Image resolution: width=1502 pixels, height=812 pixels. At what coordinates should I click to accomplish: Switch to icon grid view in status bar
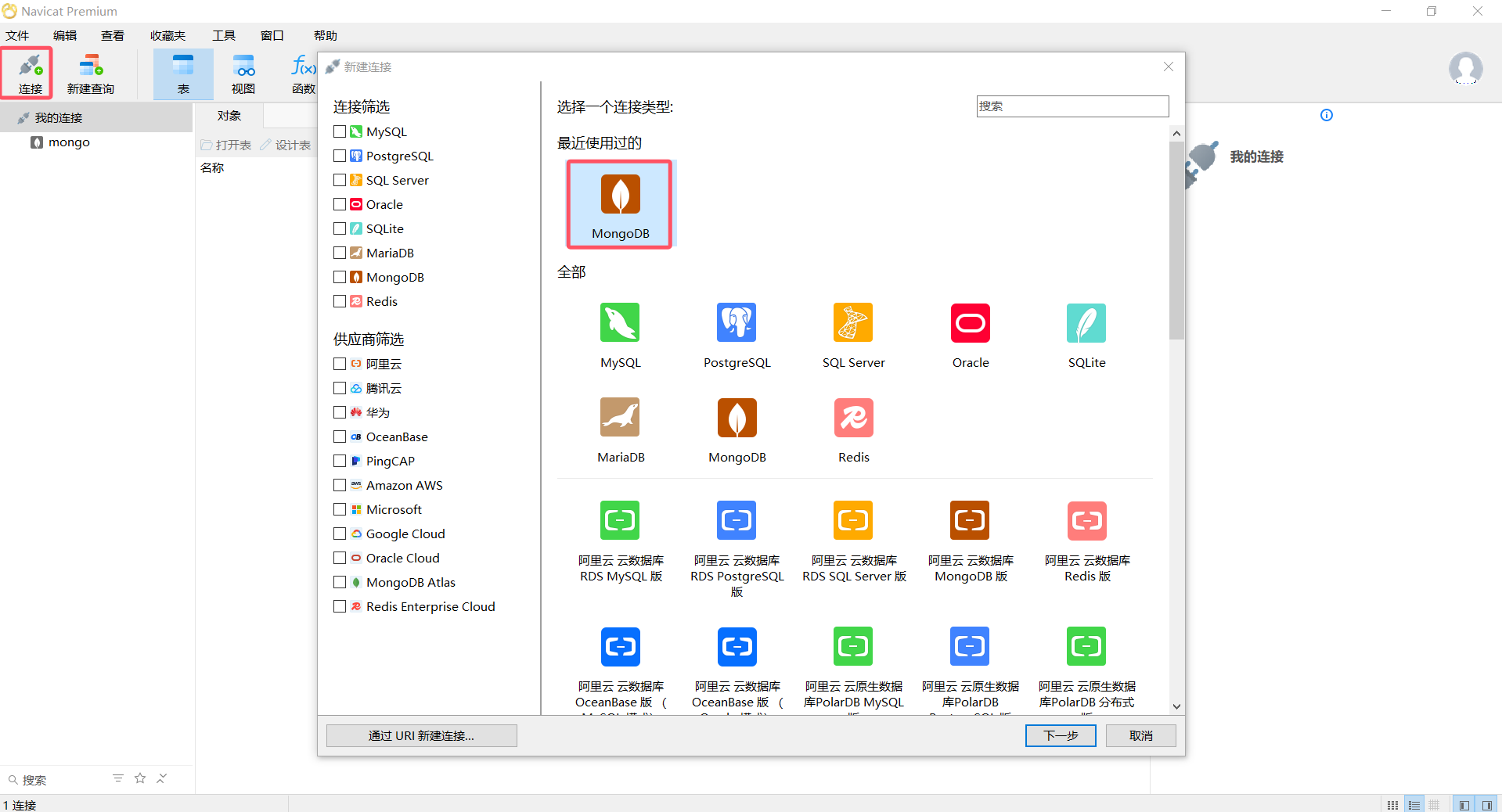tap(1392, 804)
